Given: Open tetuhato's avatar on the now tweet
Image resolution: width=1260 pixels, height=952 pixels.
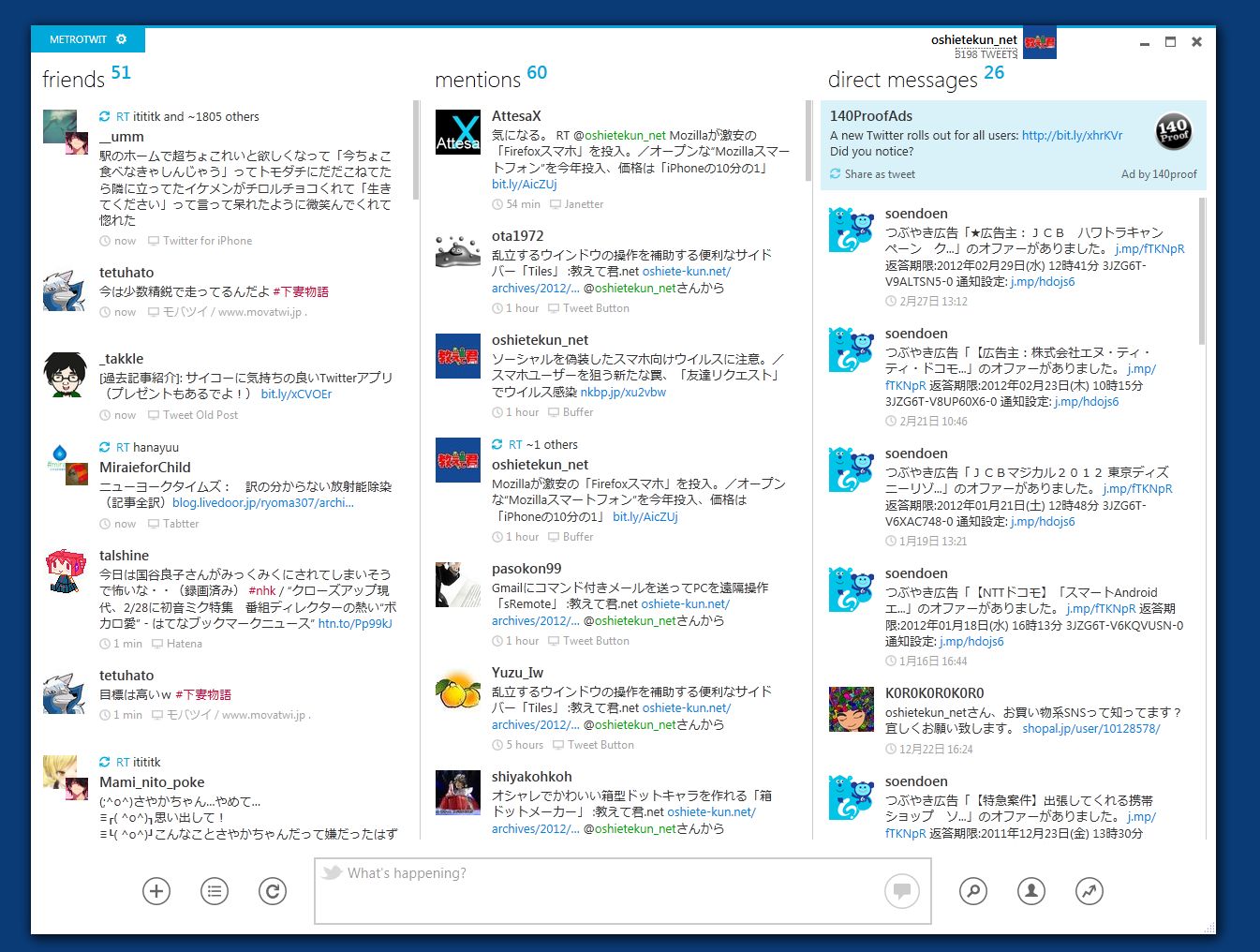Looking at the screenshot, I should (x=65, y=290).
